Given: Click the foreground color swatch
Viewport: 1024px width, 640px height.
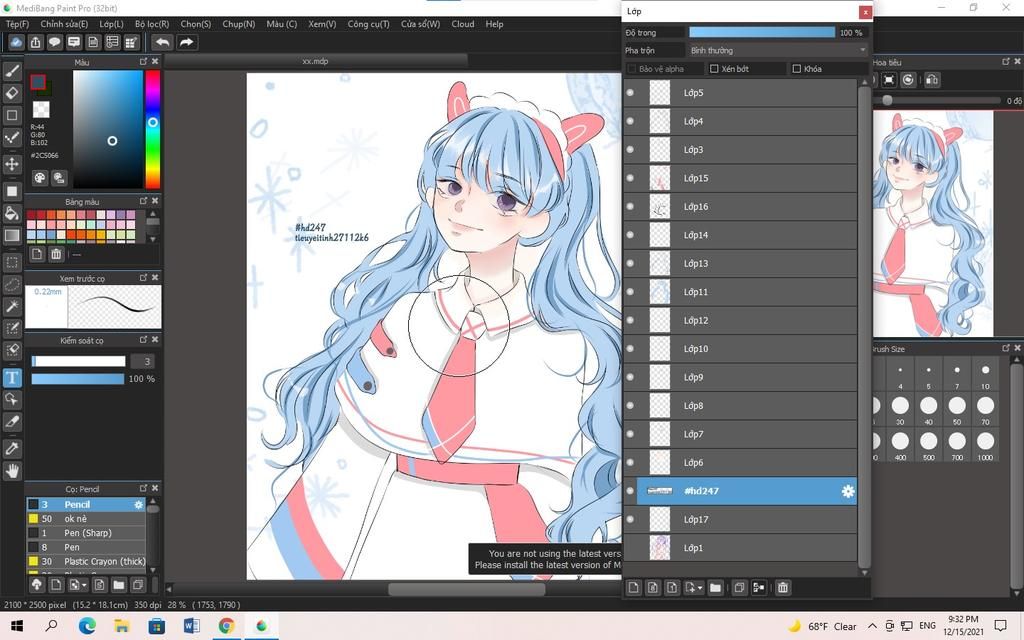Looking at the screenshot, I should pos(38,82).
